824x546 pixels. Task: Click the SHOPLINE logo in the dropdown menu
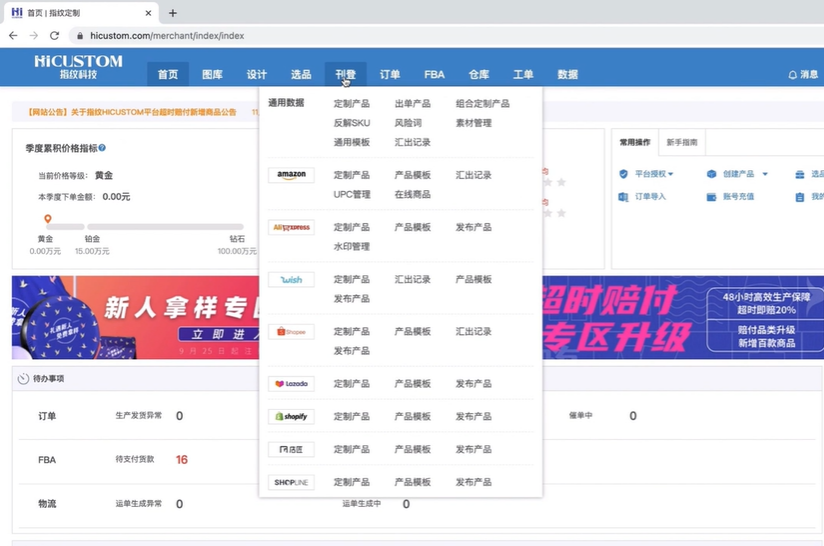pyautogui.click(x=291, y=482)
